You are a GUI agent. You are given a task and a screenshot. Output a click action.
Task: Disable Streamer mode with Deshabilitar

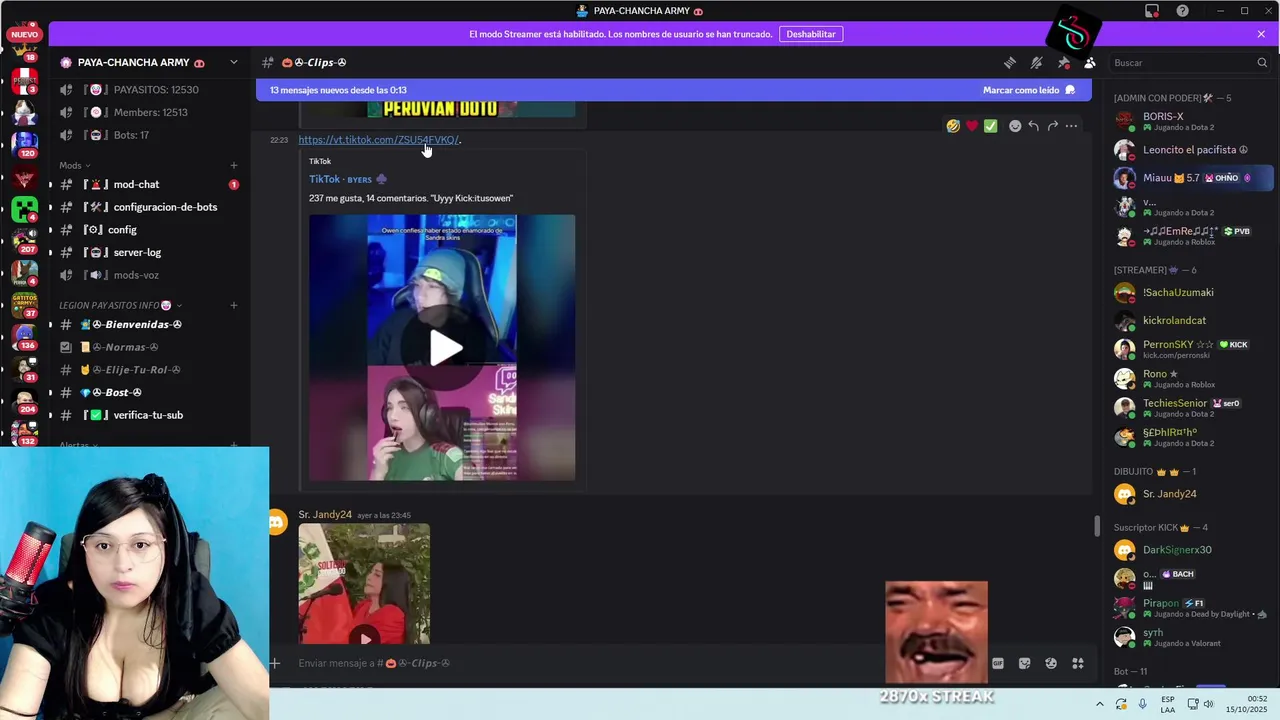click(x=811, y=34)
